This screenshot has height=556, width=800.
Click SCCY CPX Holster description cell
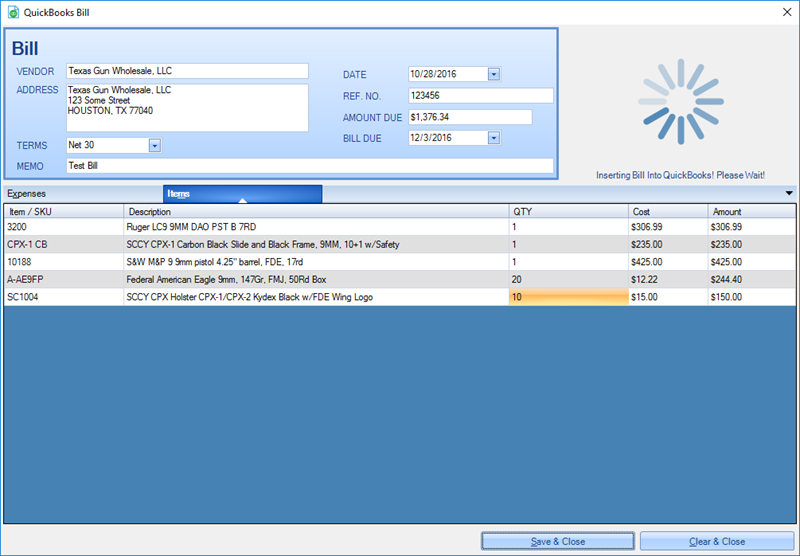tap(316, 297)
